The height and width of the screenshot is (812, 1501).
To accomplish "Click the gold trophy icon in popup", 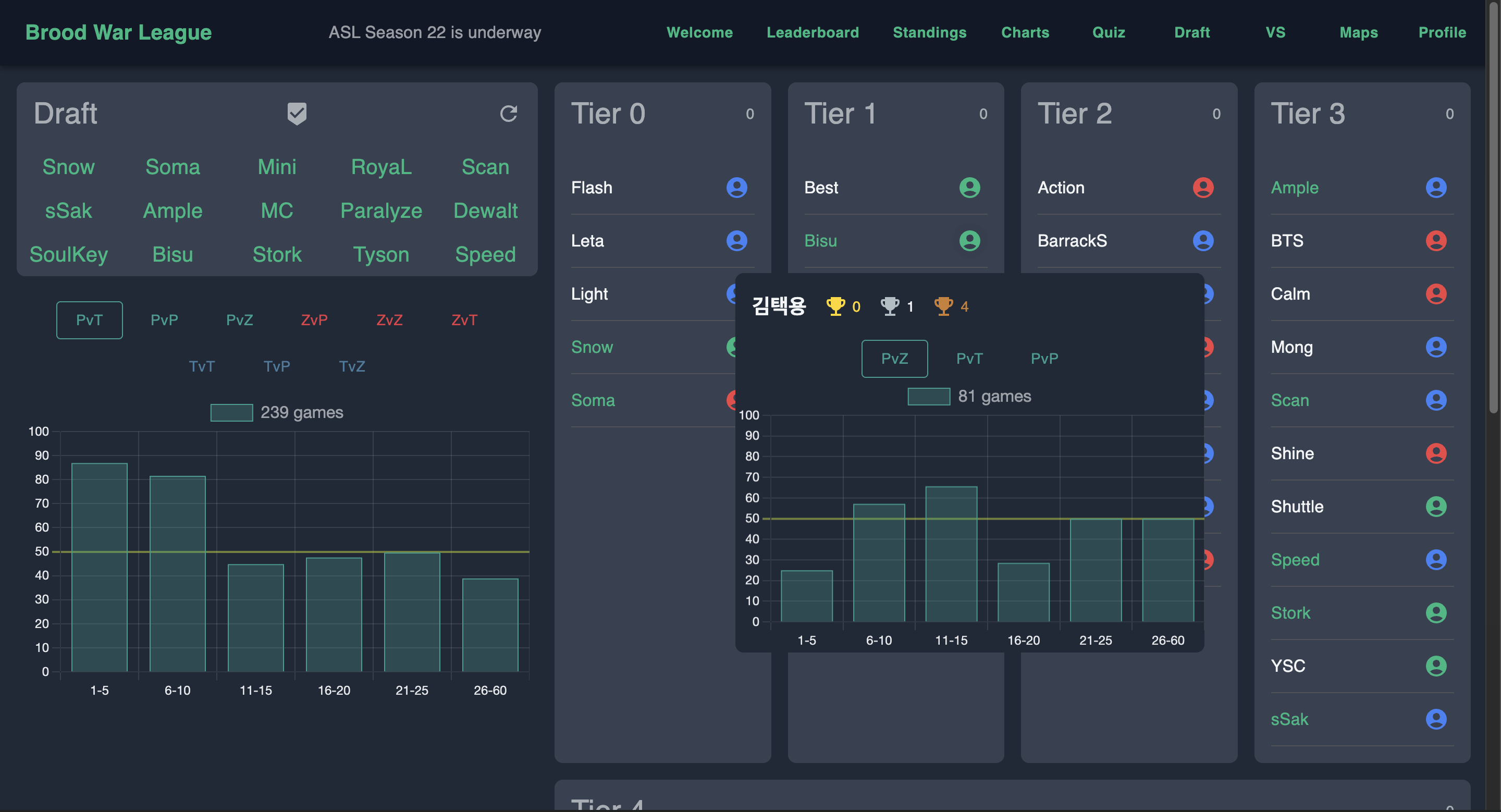I will click(x=835, y=306).
